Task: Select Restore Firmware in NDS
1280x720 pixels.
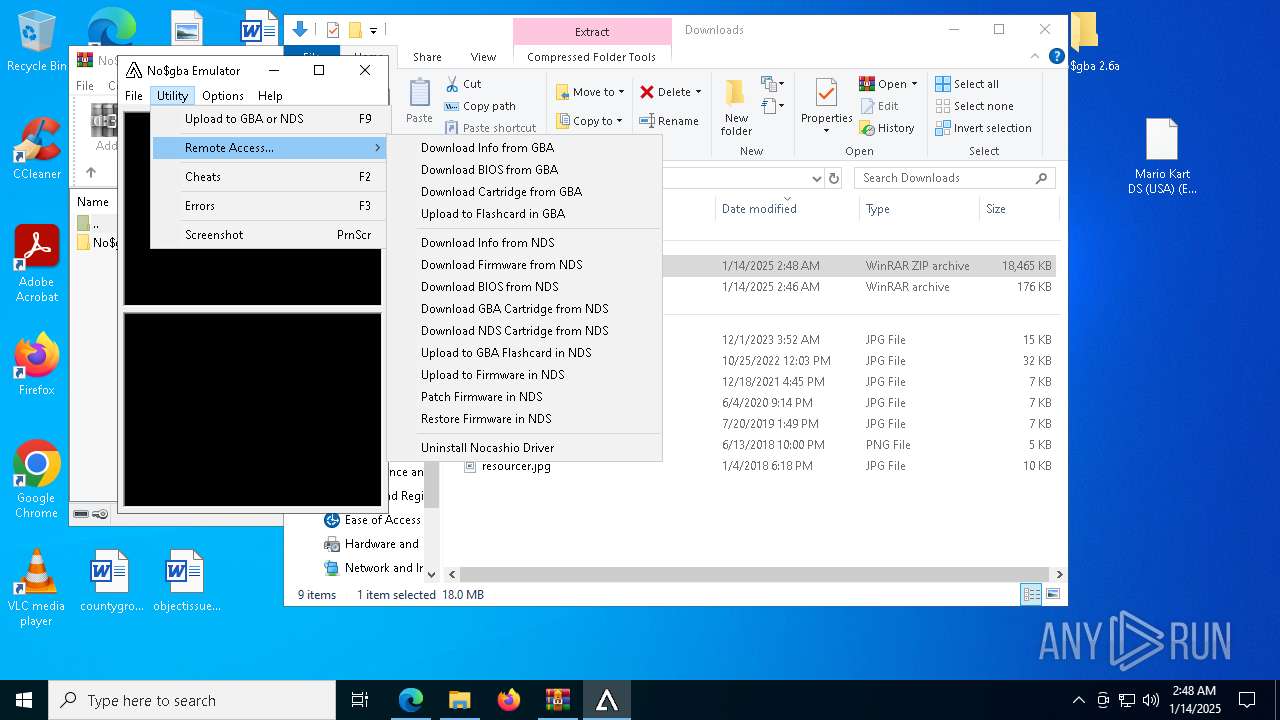Action: pyautogui.click(x=525, y=419)
